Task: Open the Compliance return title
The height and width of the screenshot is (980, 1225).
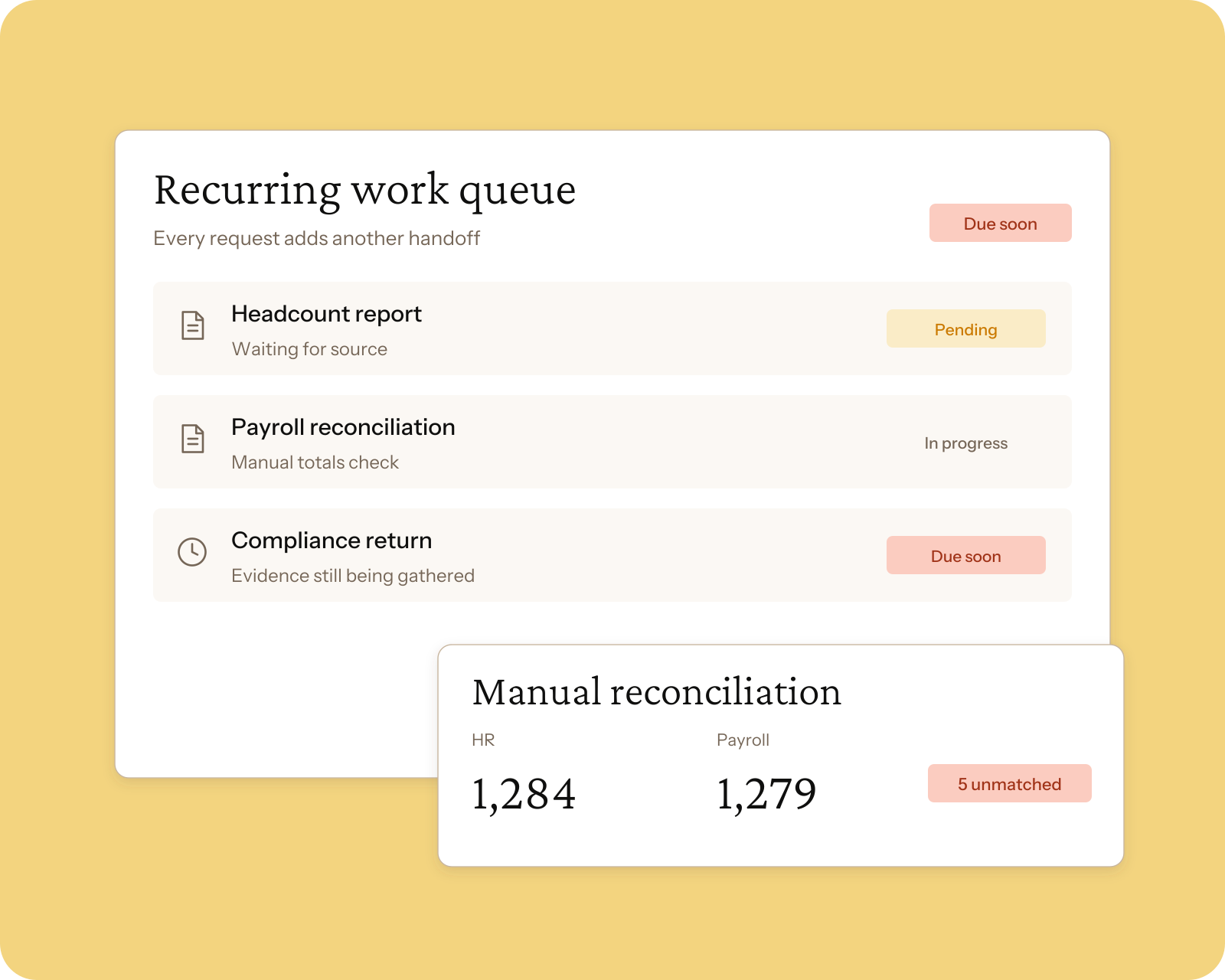Action: [x=332, y=541]
